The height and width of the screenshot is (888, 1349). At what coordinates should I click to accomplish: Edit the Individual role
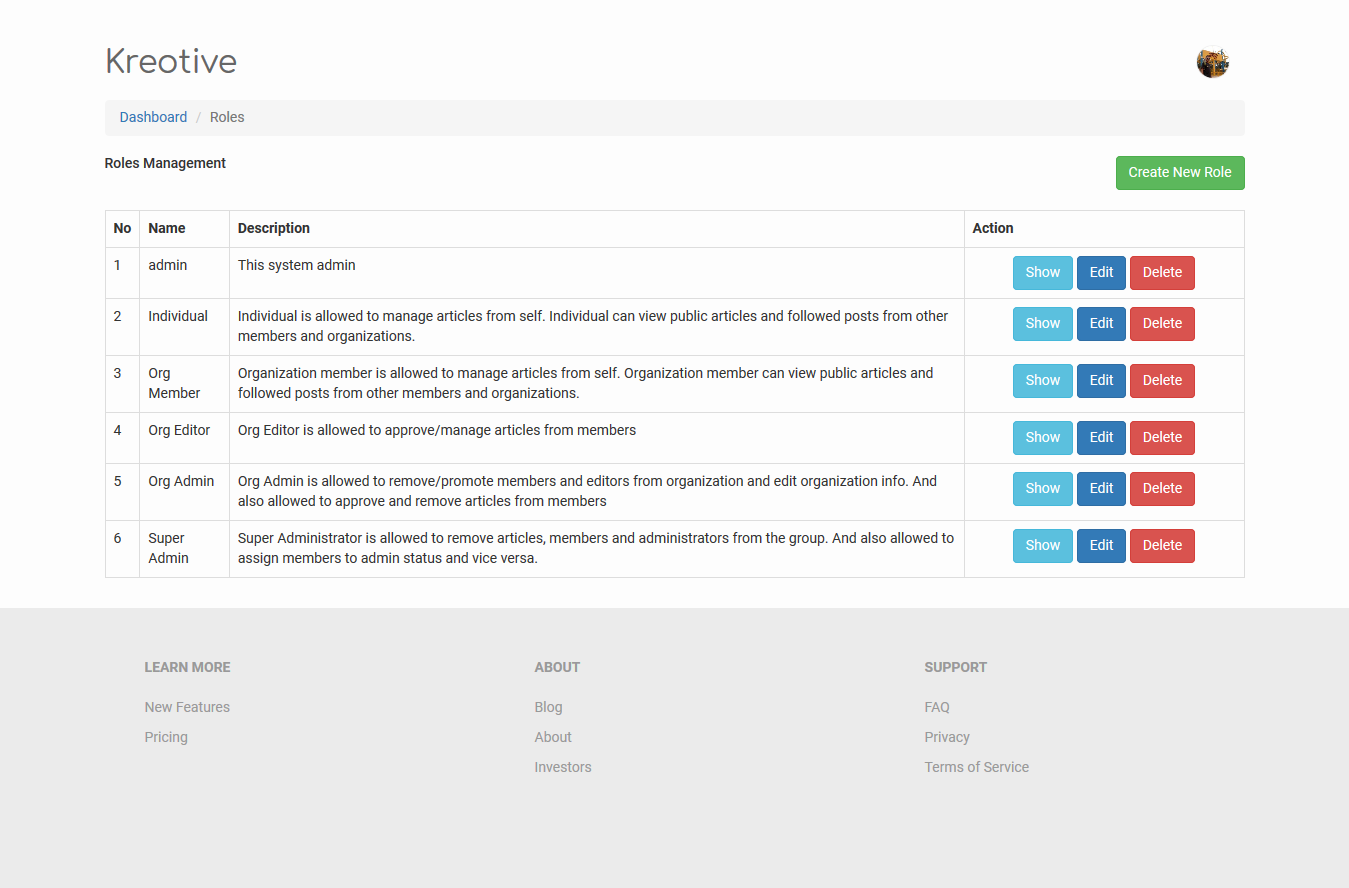tap(1101, 324)
